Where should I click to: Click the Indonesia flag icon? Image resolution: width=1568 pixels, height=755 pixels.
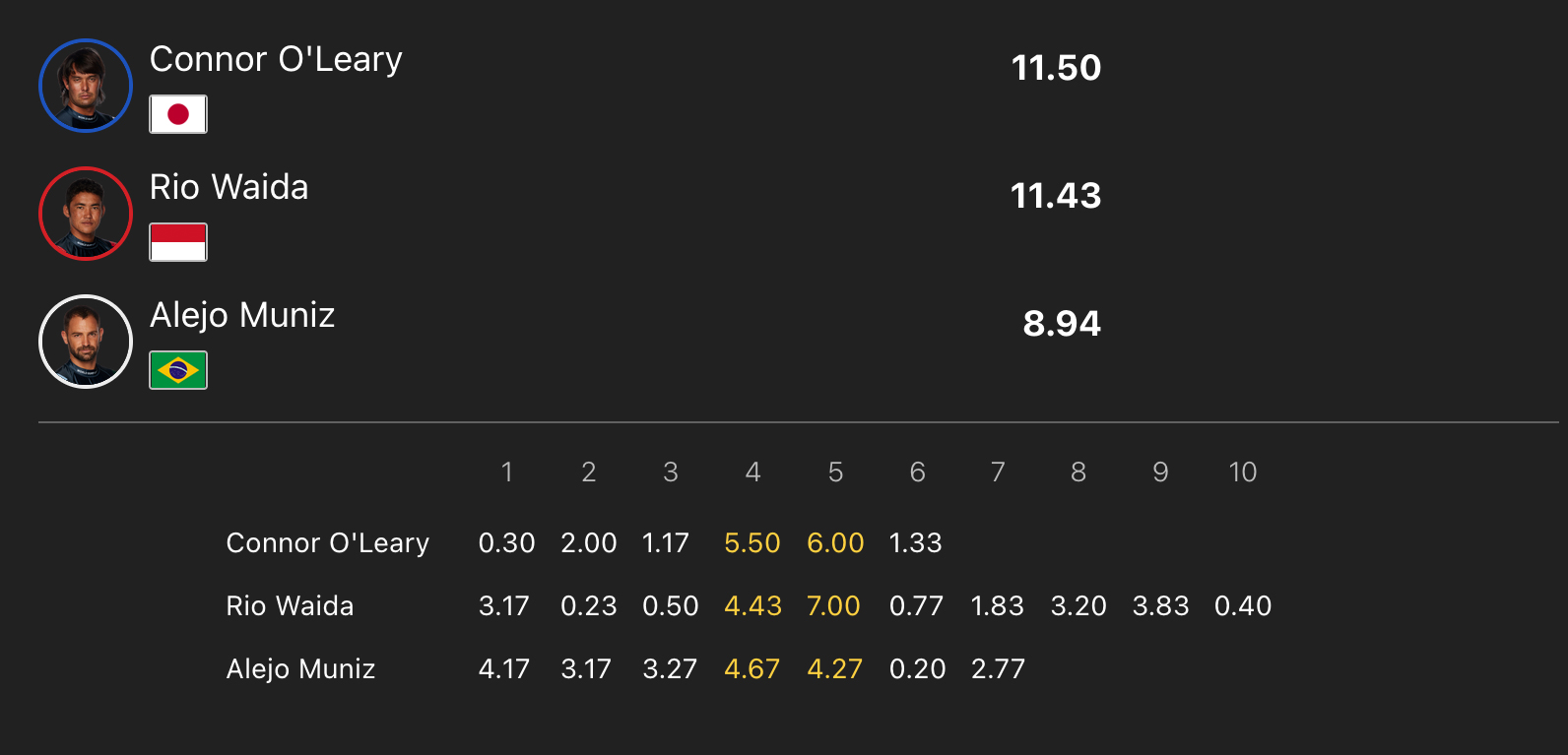click(x=178, y=242)
